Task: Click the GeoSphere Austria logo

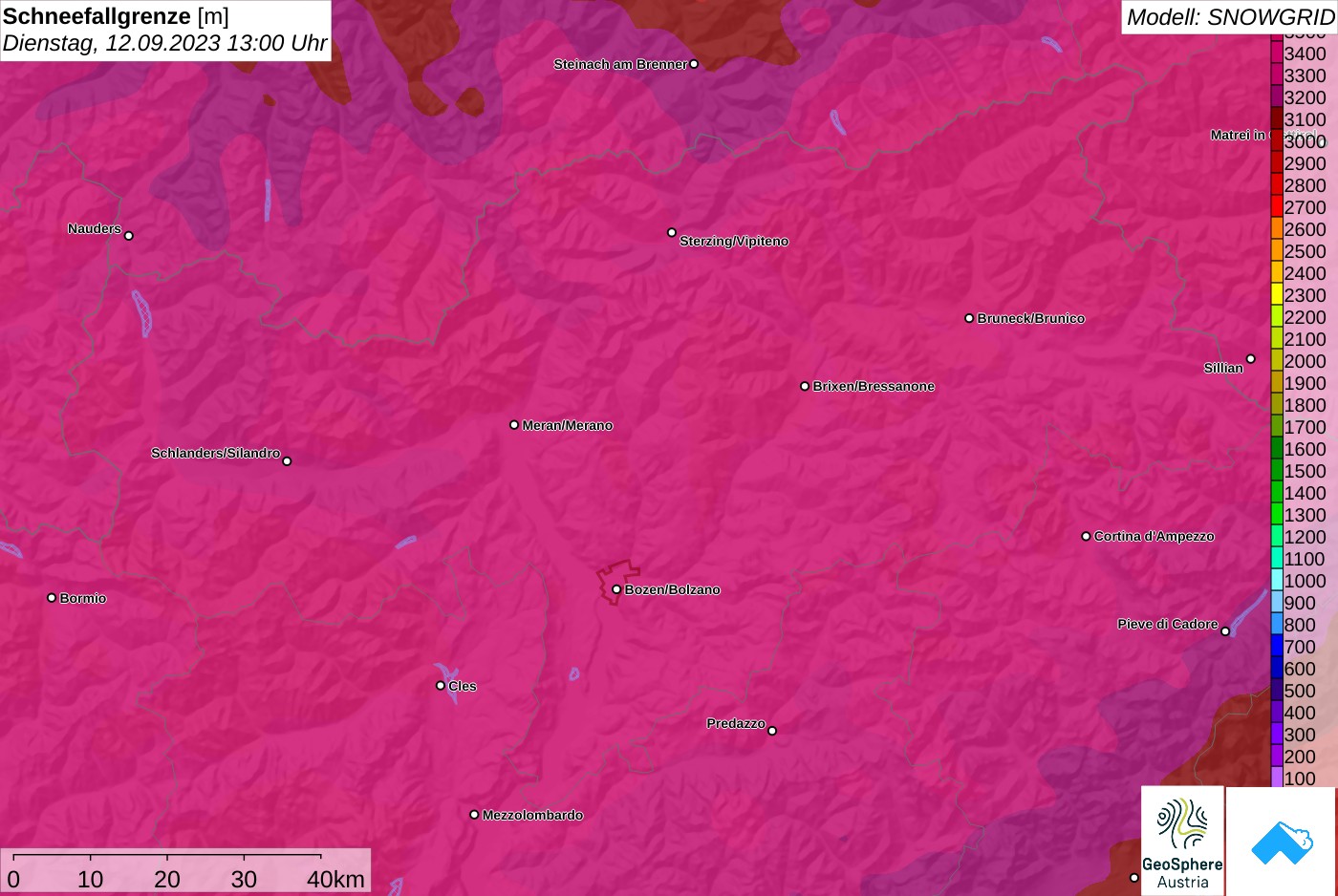Action: (1182, 842)
